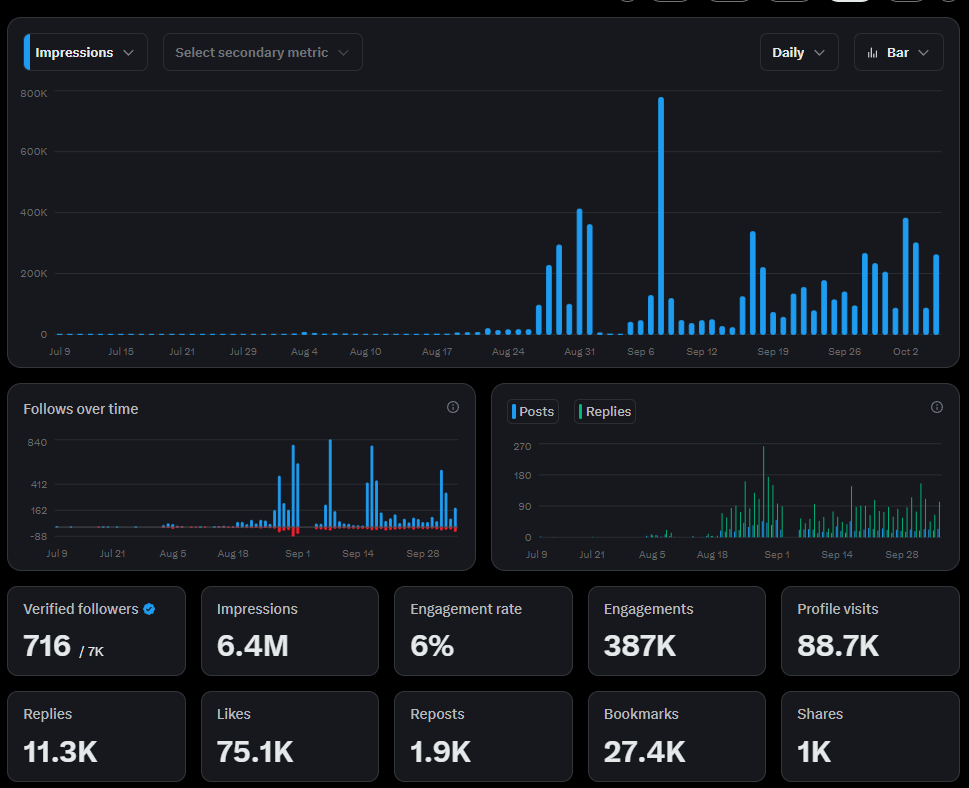Viewport: 969px width, 788px height.
Task: Click the Follows over time title
Action: (x=81, y=409)
